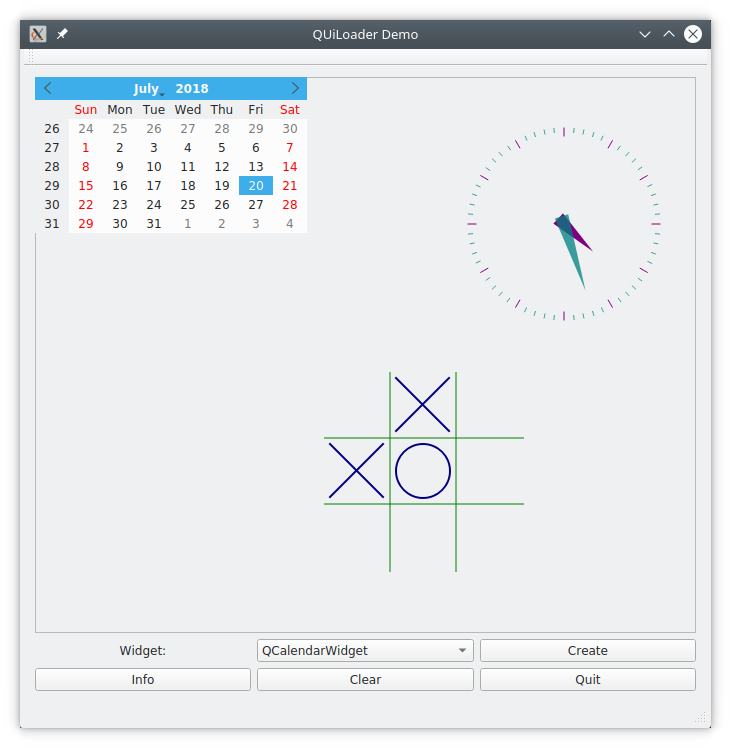This screenshot has width=731, height=748.
Task: Go to next month in calendar
Action: coord(294,88)
